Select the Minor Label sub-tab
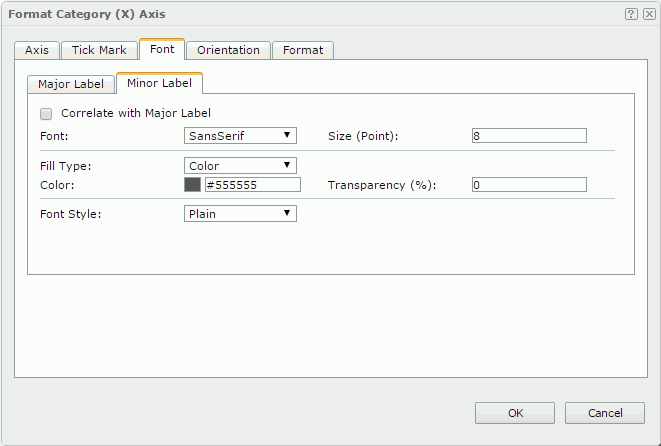 click(x=159, y=83)
